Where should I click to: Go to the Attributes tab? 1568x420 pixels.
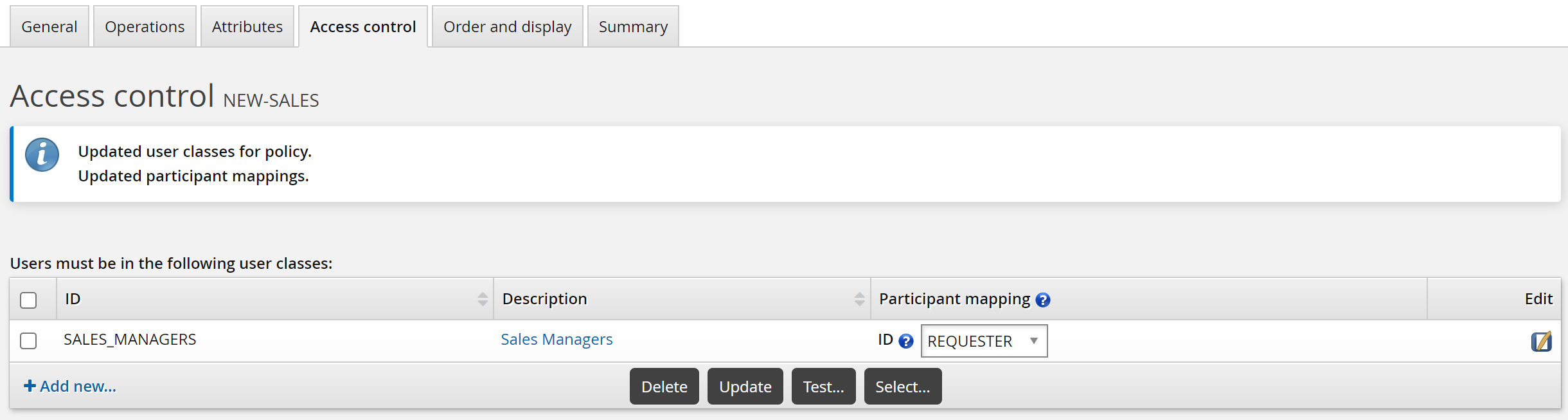point(247,27)
